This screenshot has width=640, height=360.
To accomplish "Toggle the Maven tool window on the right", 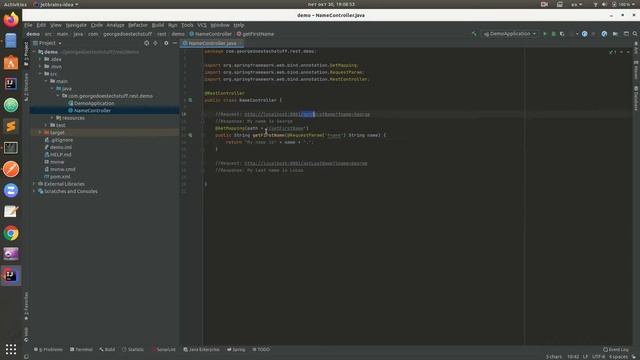I will 636,70.
